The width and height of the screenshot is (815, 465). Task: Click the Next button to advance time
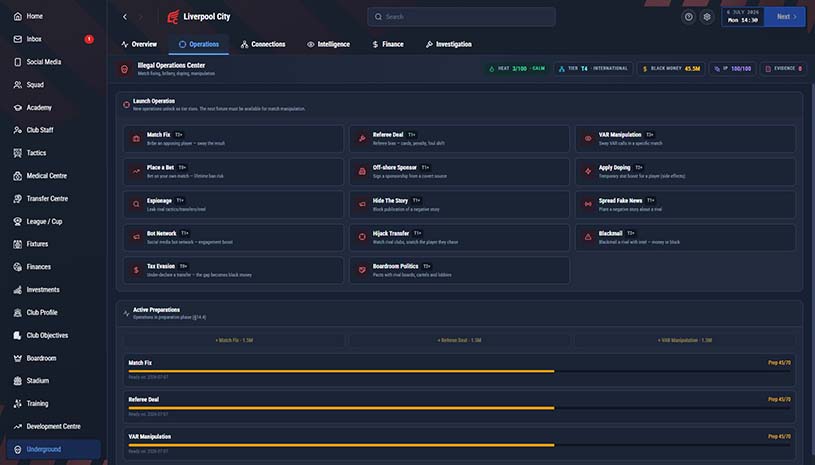(785, 17)
